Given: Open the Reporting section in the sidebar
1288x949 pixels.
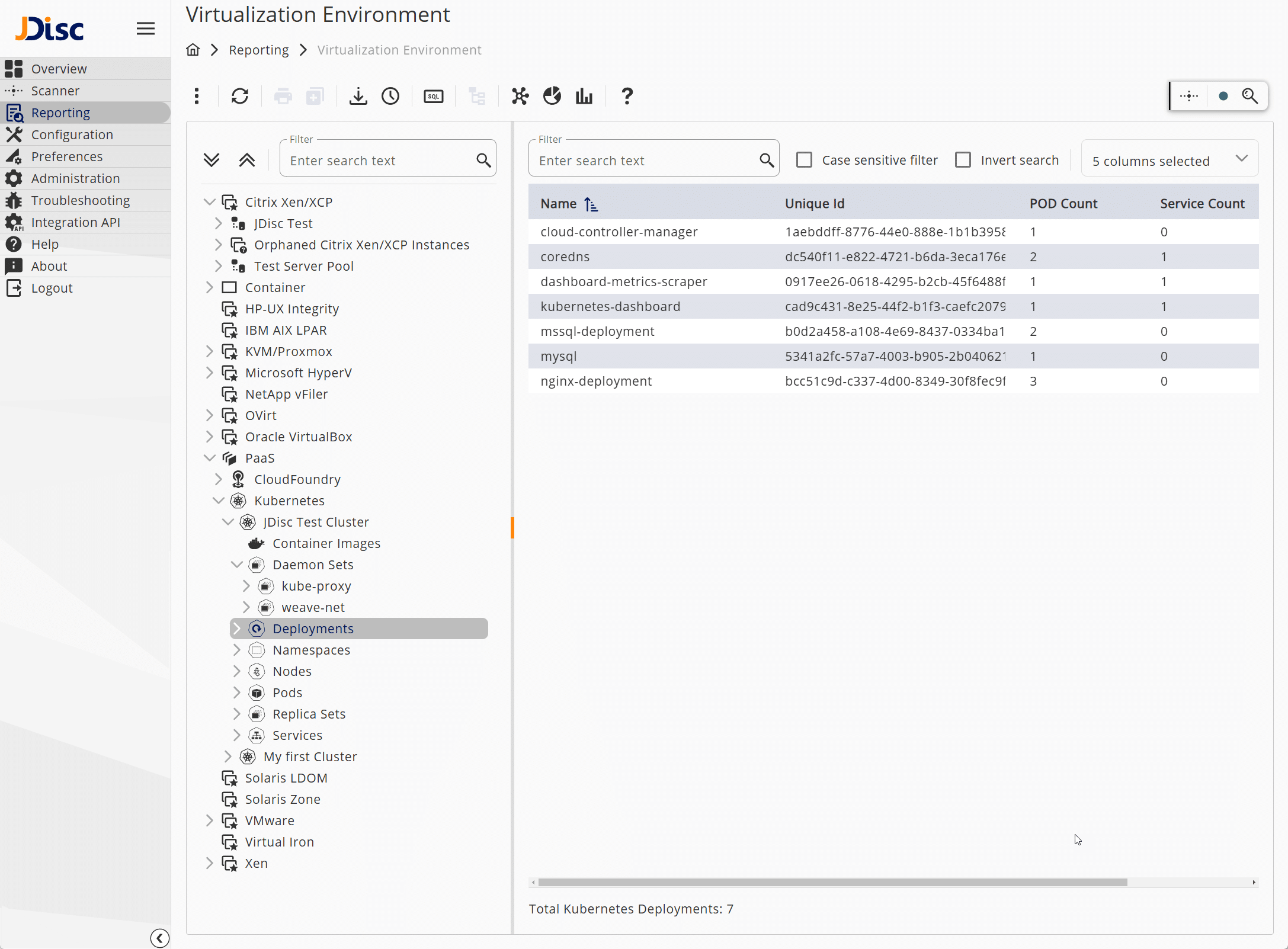Looking at the screenshot, I should [60, 112].
